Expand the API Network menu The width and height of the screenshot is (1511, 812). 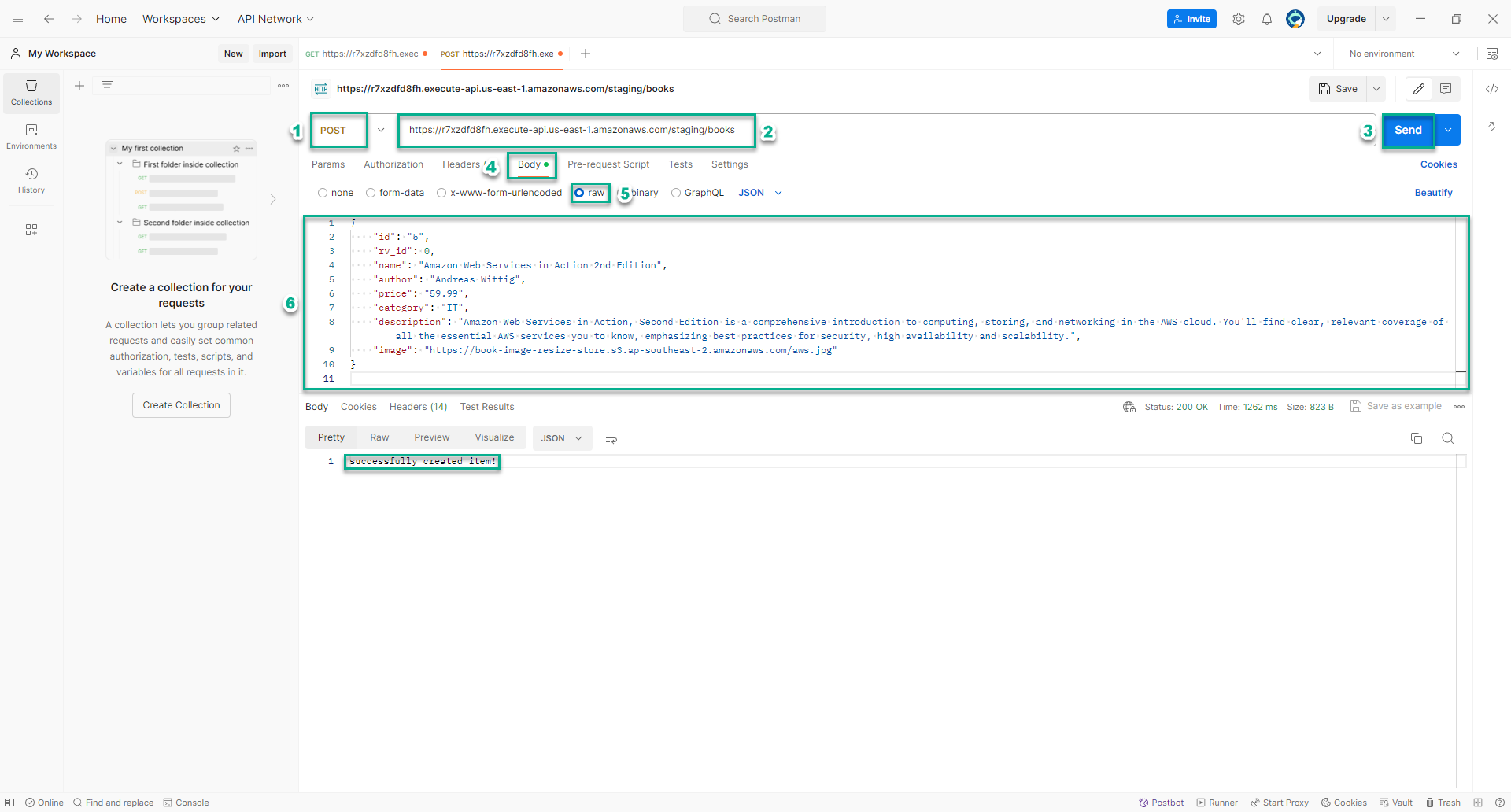tap(275, 19)
